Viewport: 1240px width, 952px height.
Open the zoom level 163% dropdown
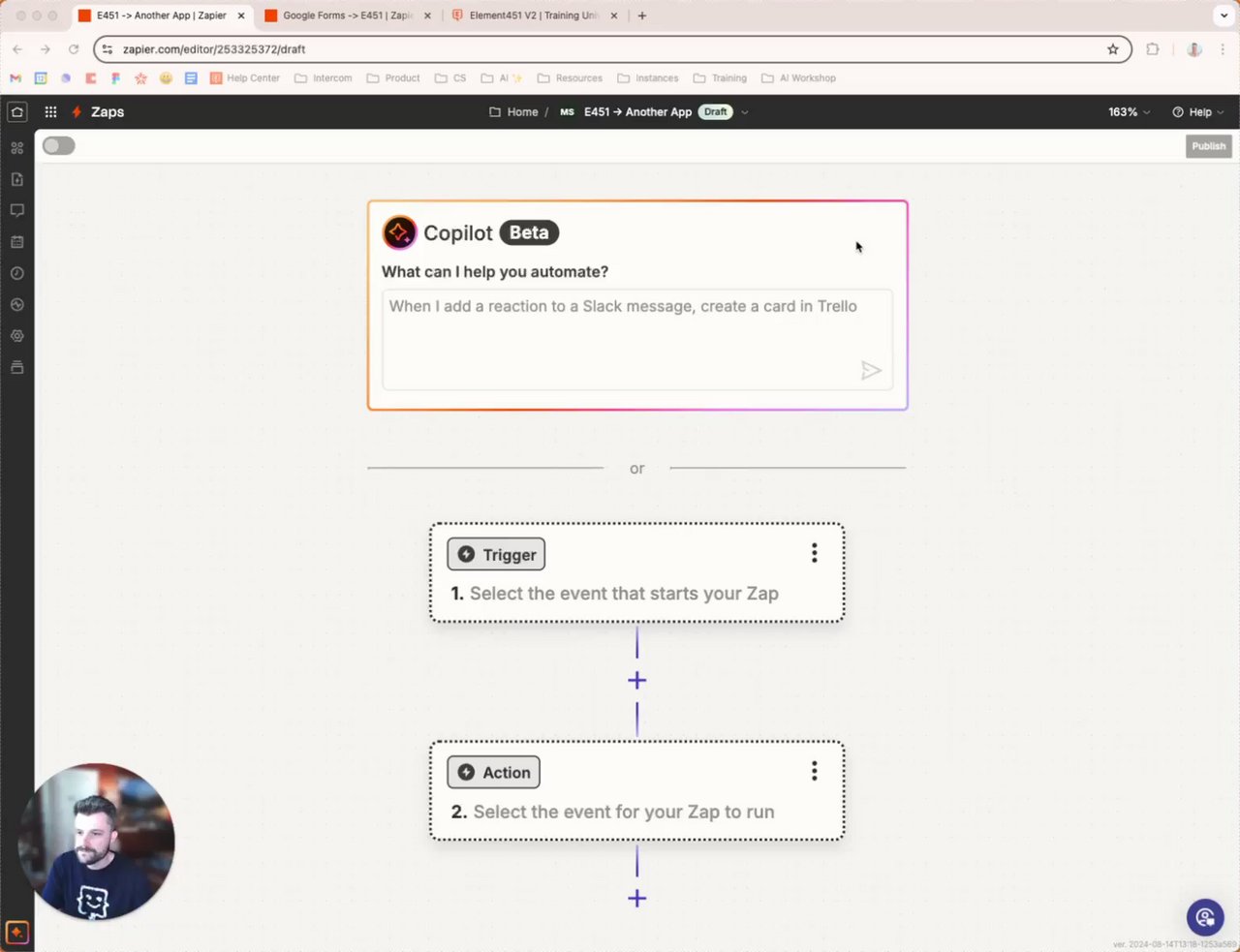[1130, 112]
